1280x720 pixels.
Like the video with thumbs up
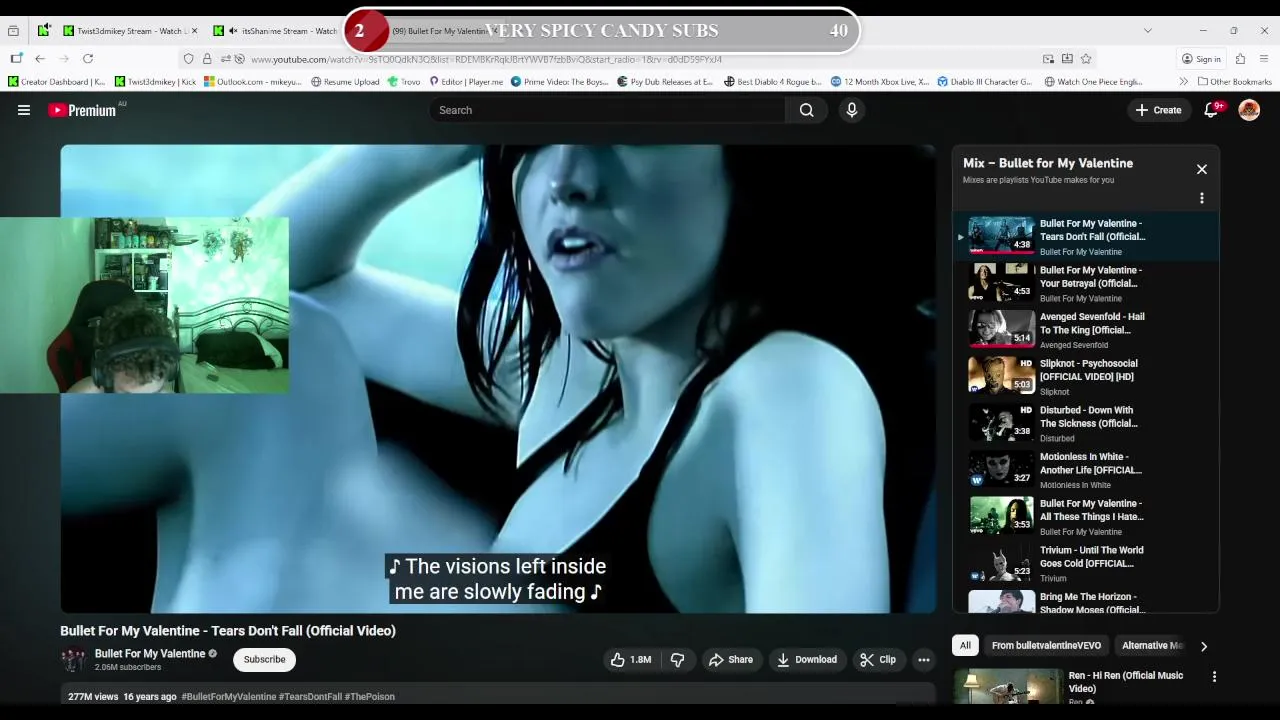632,660
